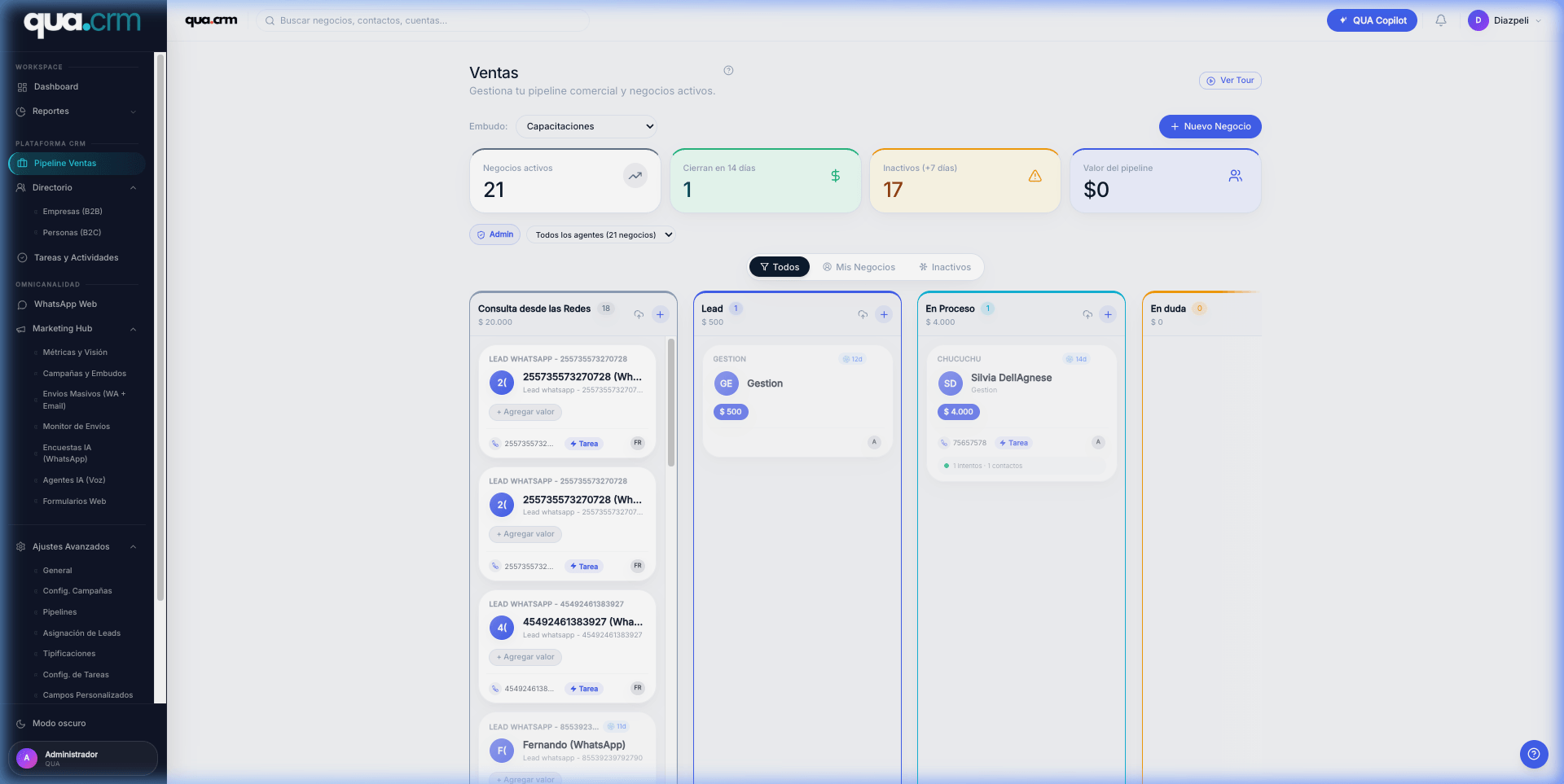Viewport: 1564px width, 784px height.
Task: Open WhatsApp Web from the sidebar
Action: pos(65,304)
